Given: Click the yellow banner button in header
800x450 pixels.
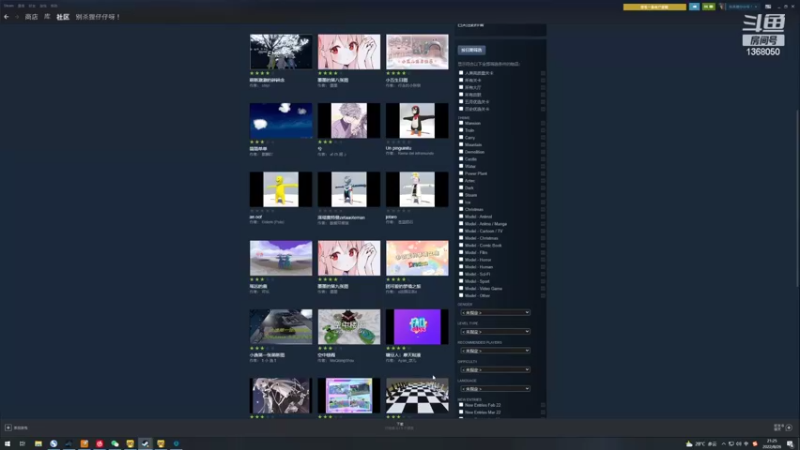Looking at the screenshot, I should (x=655, y=7).
